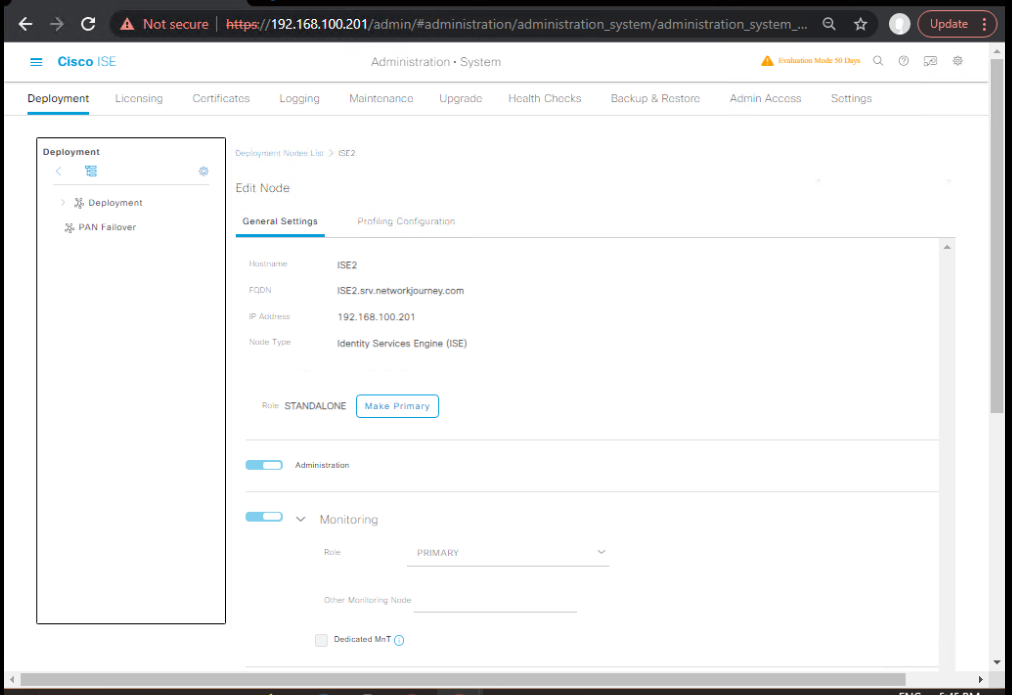Open the Logging tab
This screenshot has height=695, width=1012.
pyautogui.click(x=299, y=98)
